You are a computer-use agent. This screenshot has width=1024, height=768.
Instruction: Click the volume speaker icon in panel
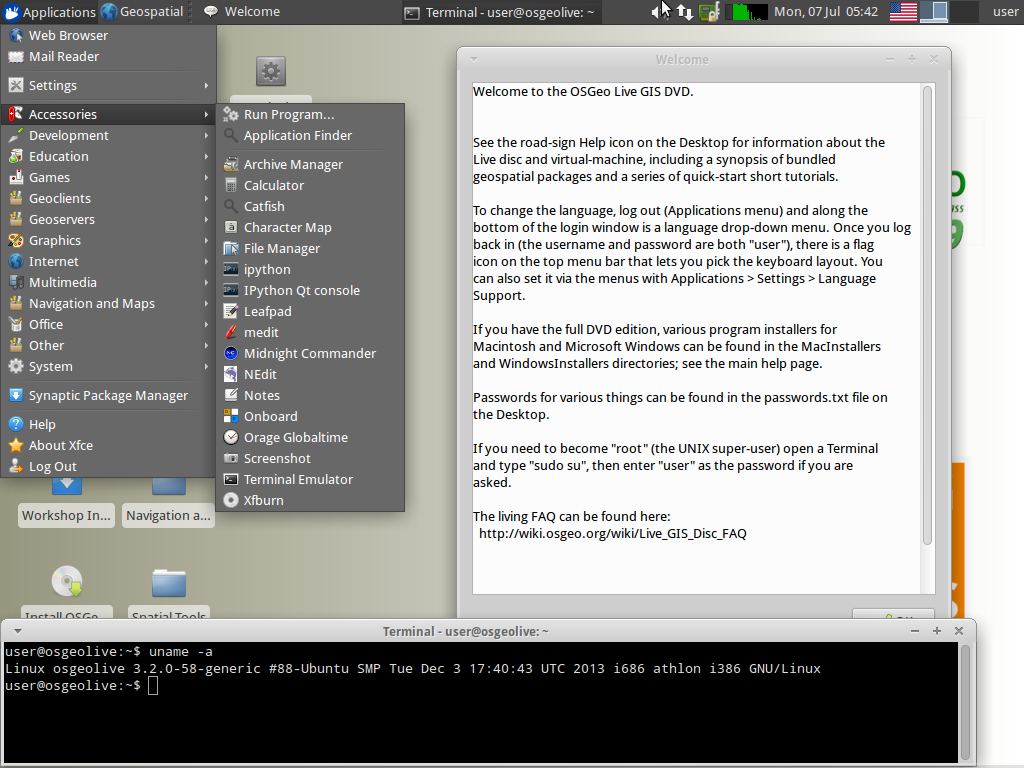tap(658, 12)
